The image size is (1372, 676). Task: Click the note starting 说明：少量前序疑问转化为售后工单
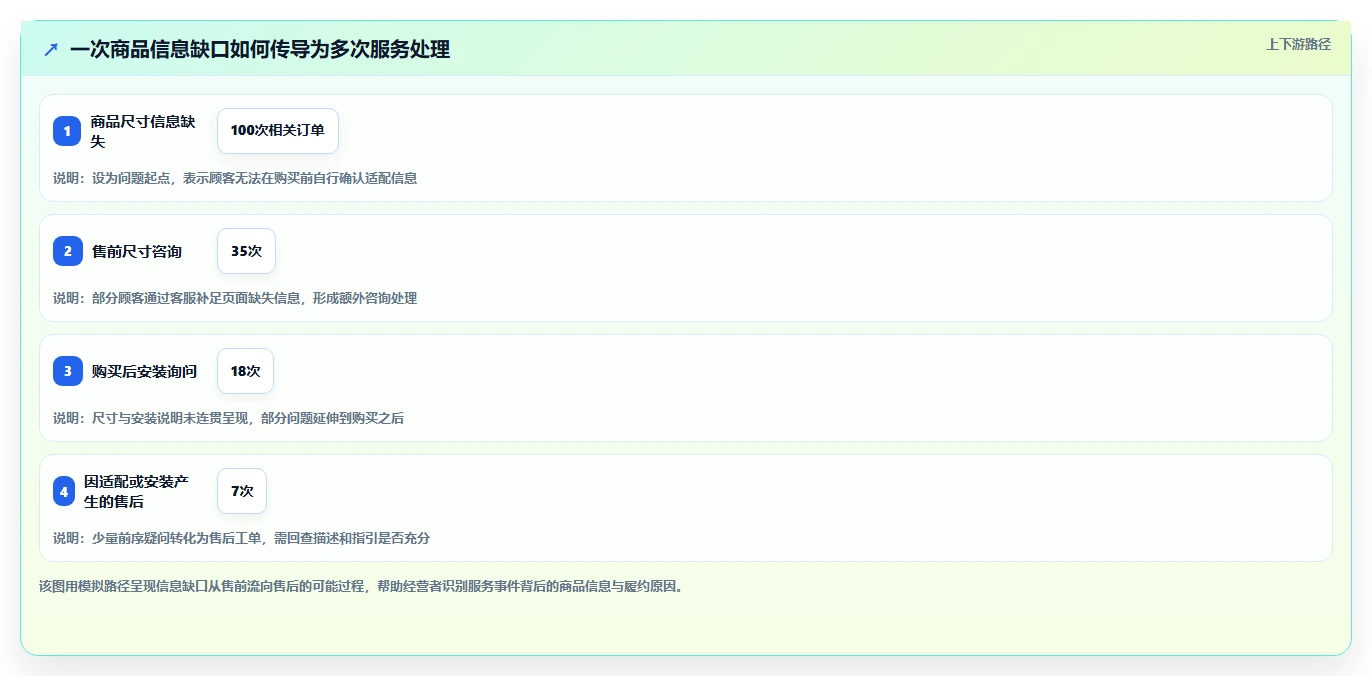coord(242,538)
